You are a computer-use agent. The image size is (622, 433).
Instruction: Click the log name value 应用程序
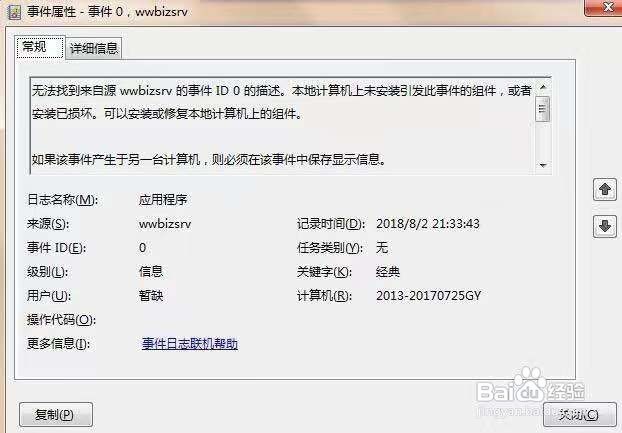click(163, 200)
